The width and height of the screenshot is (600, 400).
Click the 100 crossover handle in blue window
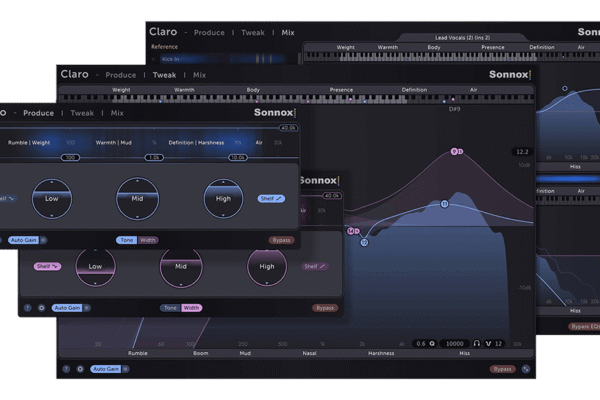tap(70, 157)
